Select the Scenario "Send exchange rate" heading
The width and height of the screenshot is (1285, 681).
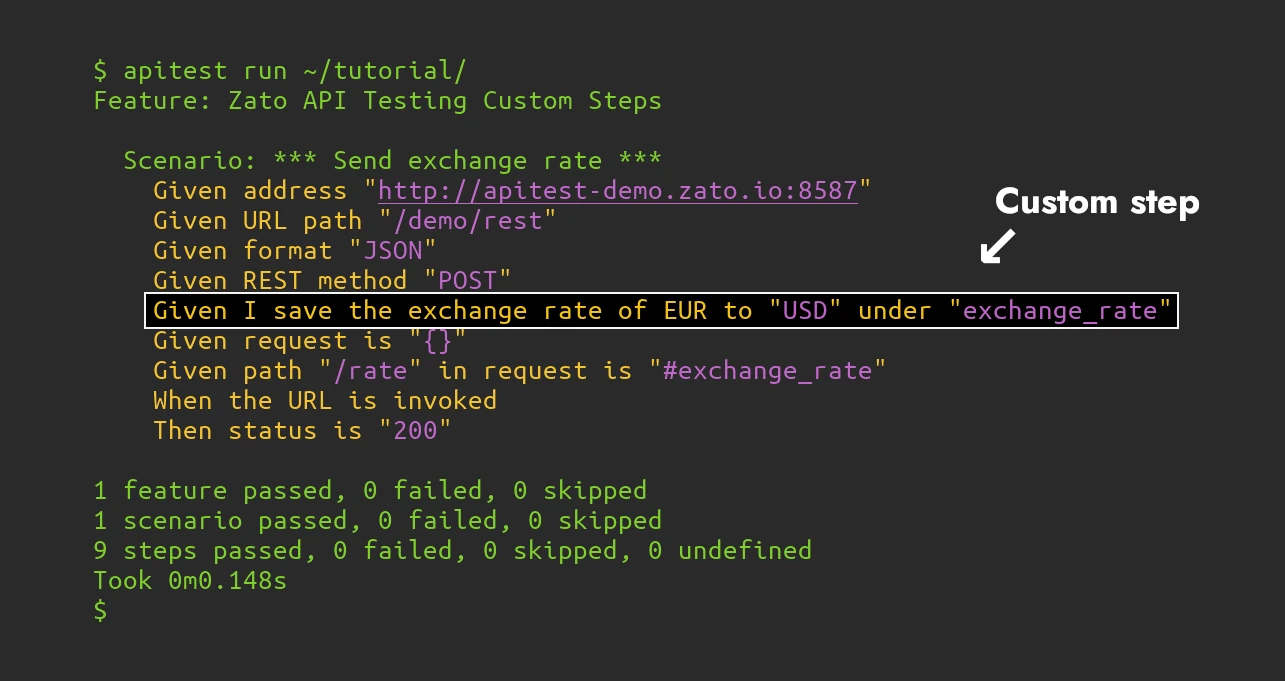(x=392, y=161)
